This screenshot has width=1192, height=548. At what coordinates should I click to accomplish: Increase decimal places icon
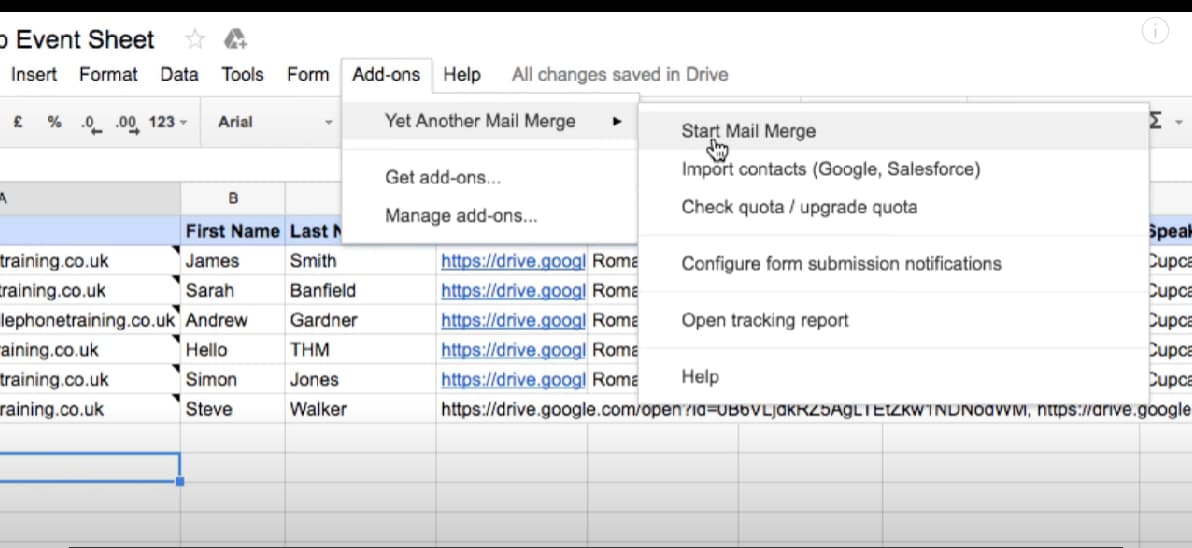[x=127, y=123]
